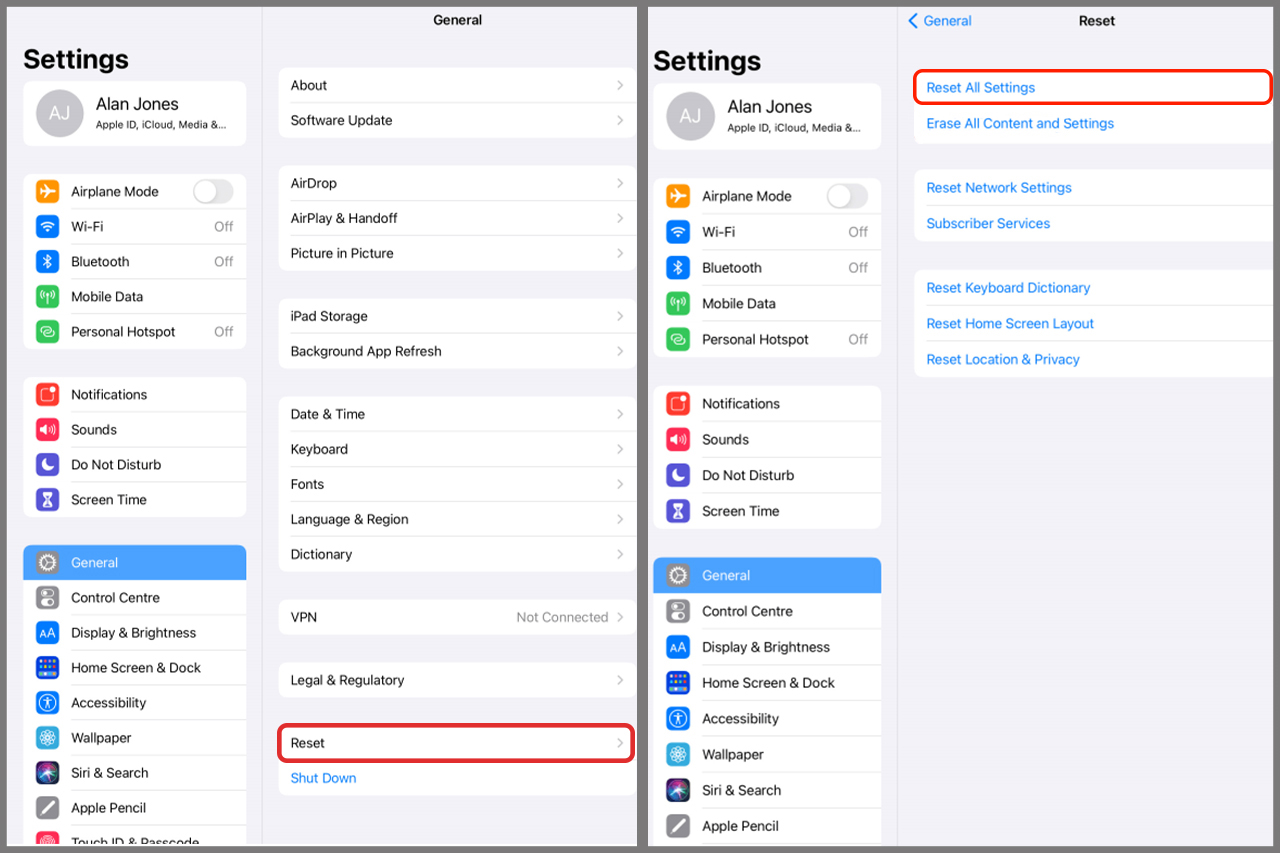Tap the Siri & Search icon on the Reset screen sidebar

(678, 790)
